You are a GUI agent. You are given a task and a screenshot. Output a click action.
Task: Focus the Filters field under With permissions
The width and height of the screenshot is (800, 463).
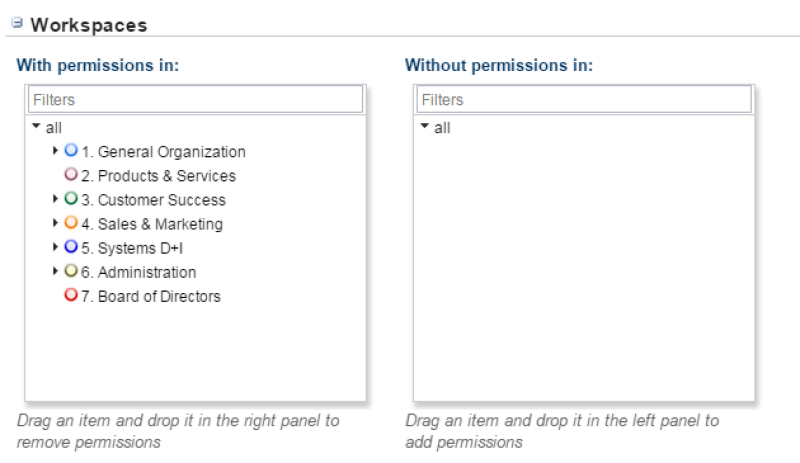tap(195, 100)
